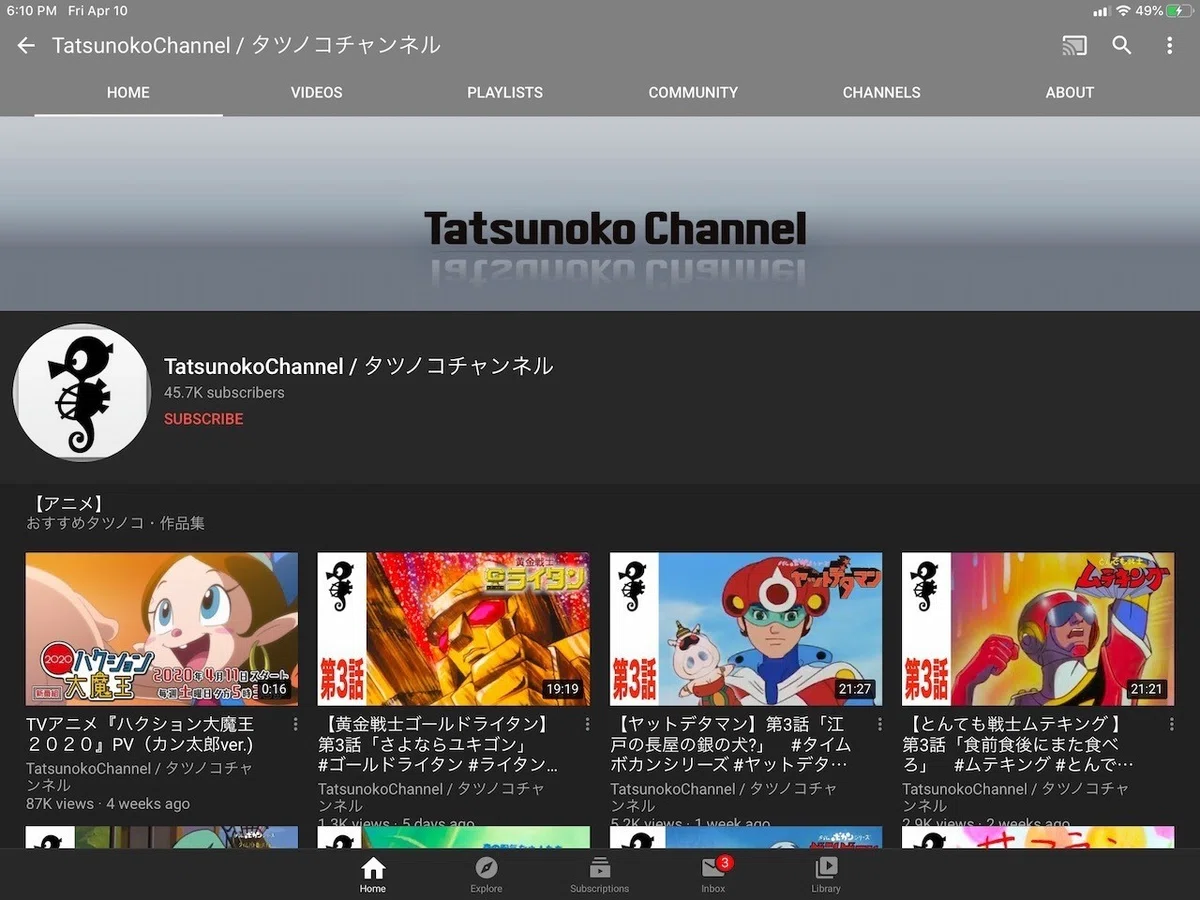Tap the おすすめタツノコ・作品集 subtitle
The height and width of the screenshot is (900, 1200).
[x=115, y=523]
